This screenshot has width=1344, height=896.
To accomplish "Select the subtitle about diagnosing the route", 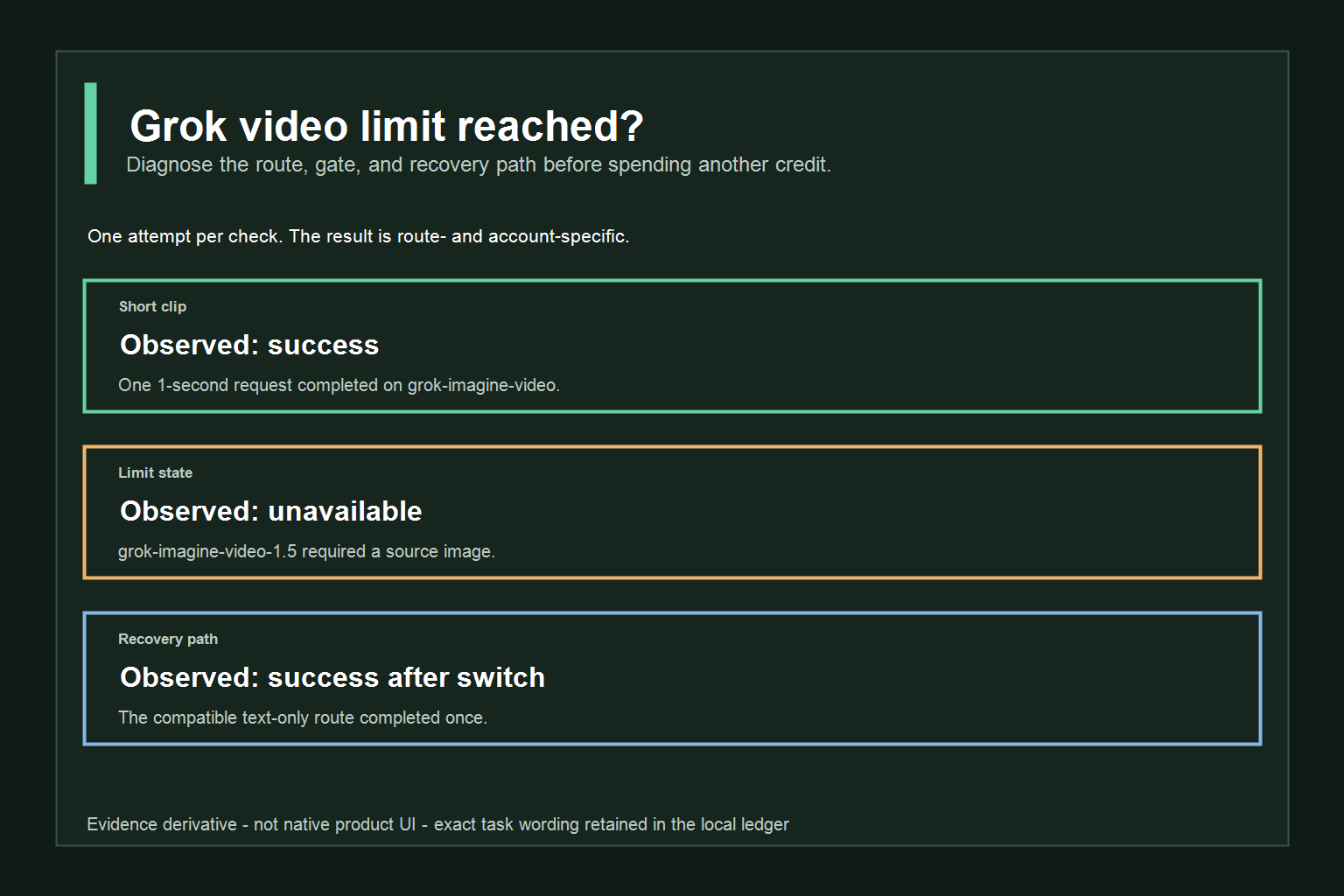I will (479, 165).
